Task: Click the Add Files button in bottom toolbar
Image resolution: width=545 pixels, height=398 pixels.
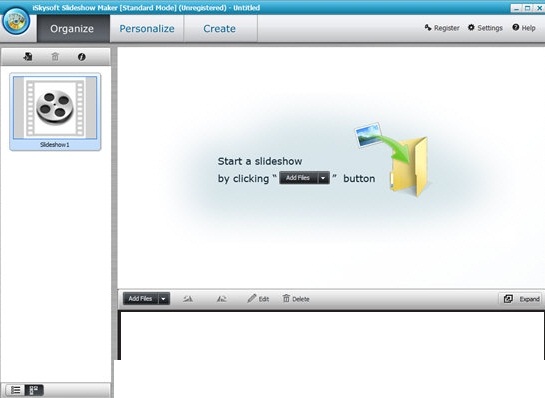Action: coord(140,299)
